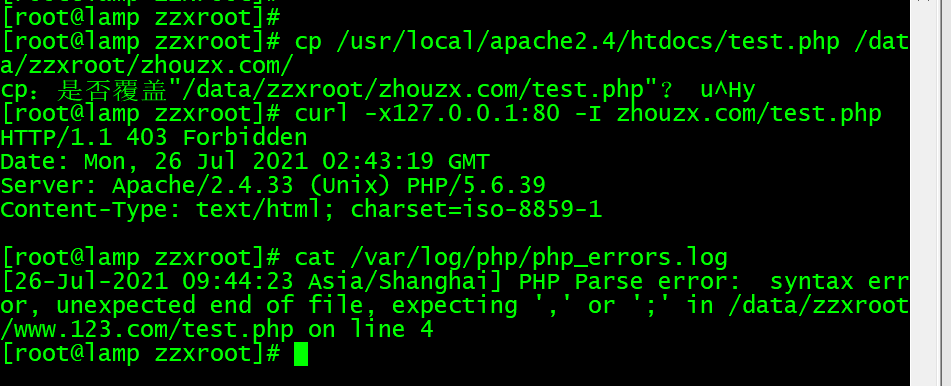Click the -x127.0.0.1:80 proxy option text
951x386 pixels.
462,113
